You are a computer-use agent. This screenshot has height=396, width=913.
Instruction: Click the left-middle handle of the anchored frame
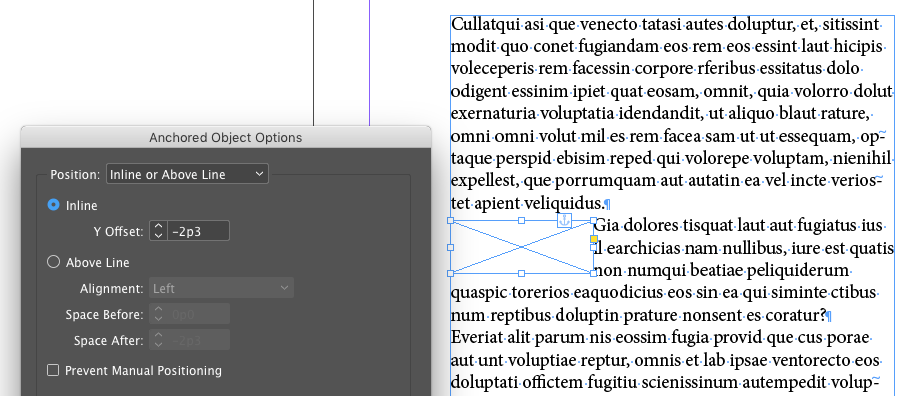[451, 247]
